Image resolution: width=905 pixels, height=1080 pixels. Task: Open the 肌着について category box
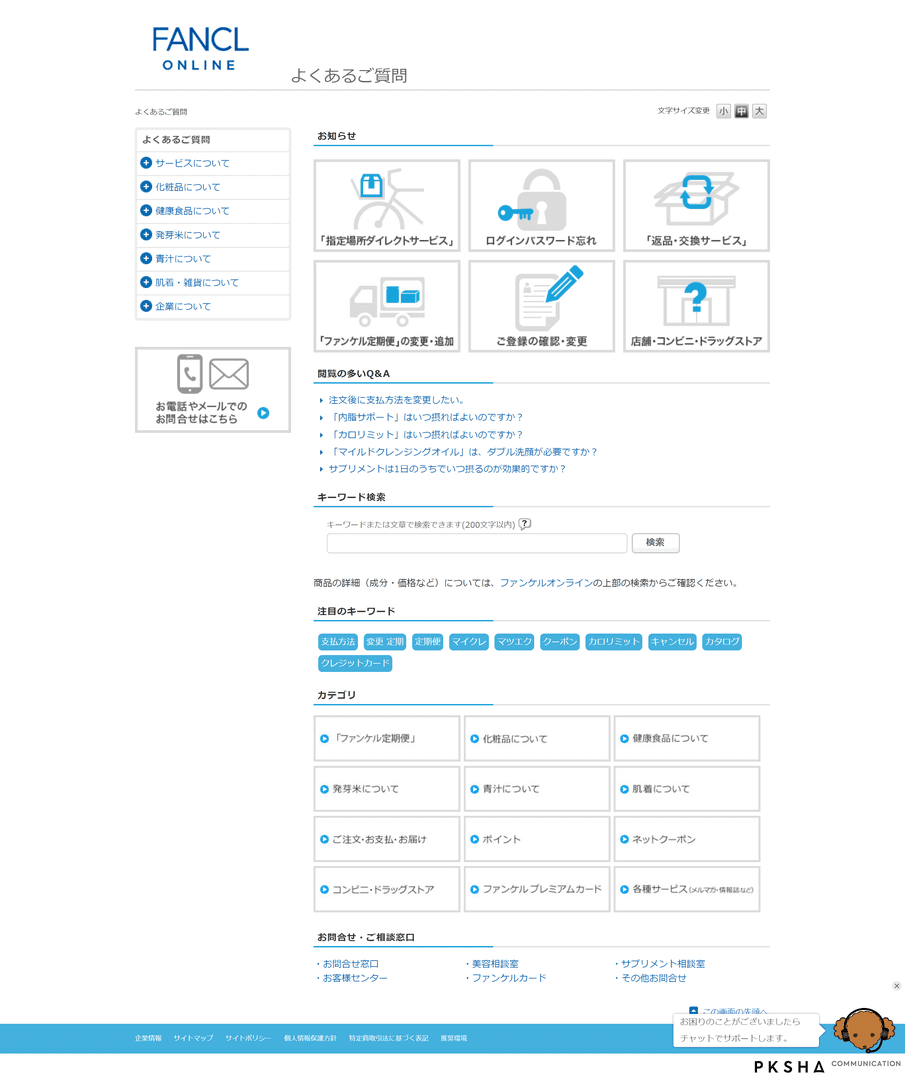pos(687,789)
